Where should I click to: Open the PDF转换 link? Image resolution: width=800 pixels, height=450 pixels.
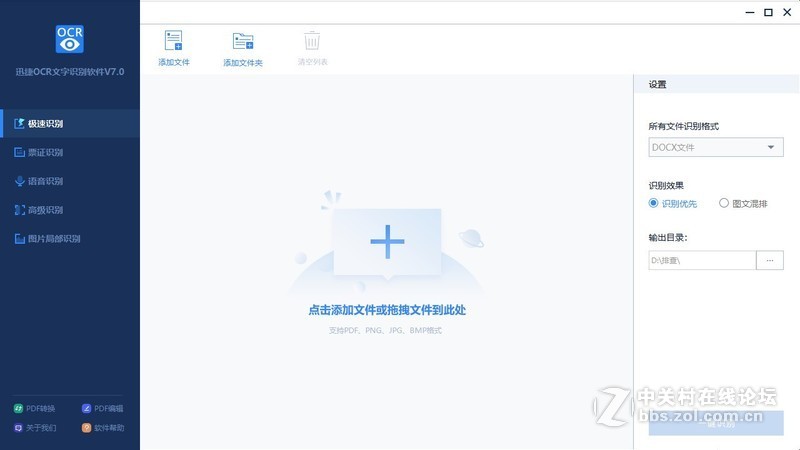(34, 409)
